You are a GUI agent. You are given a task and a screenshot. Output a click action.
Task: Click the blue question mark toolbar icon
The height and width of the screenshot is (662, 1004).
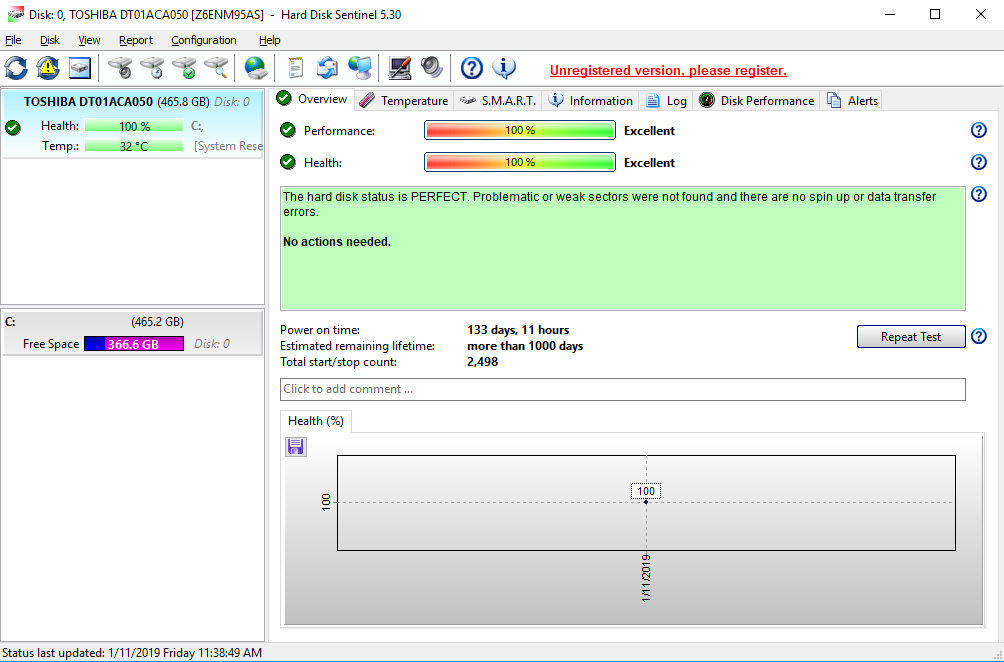point(472,68)
